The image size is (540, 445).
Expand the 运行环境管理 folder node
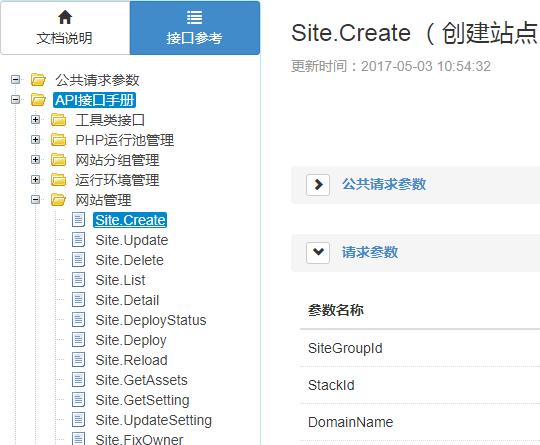(35, 179)
